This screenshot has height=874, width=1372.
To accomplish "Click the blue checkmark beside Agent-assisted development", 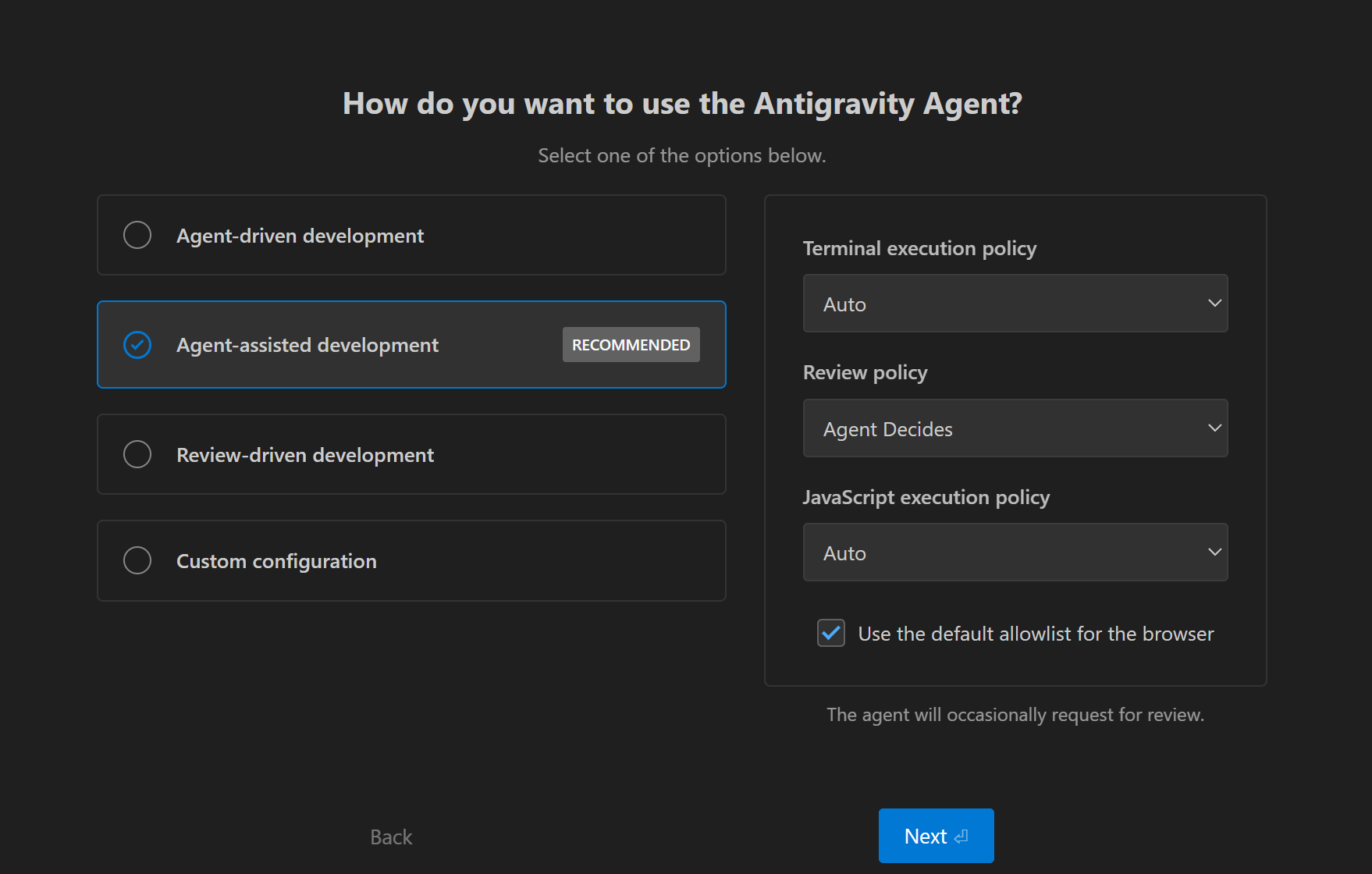I will tap(137, 345).
